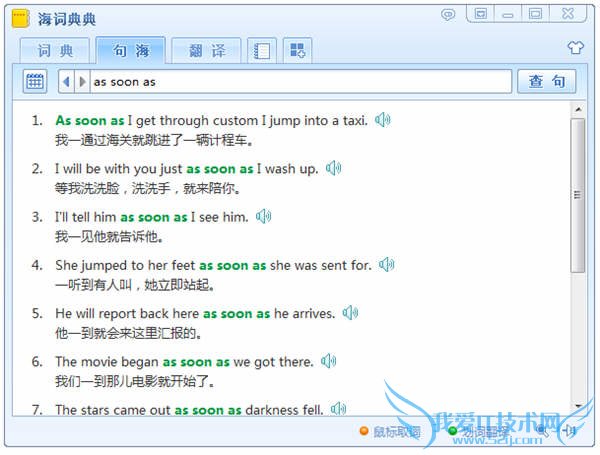Toggle 划词翻译 selection translation
600x455 pixels.
tap(479, 432)
